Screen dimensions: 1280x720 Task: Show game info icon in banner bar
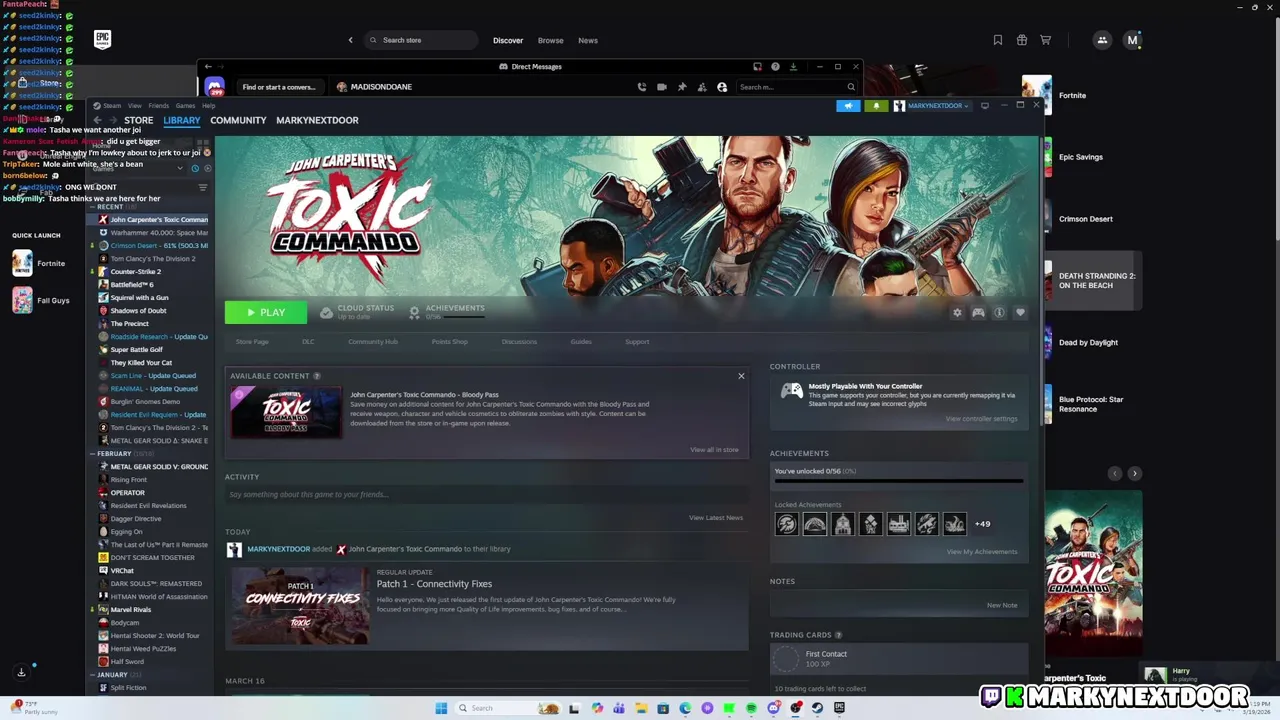click(999, 313)
